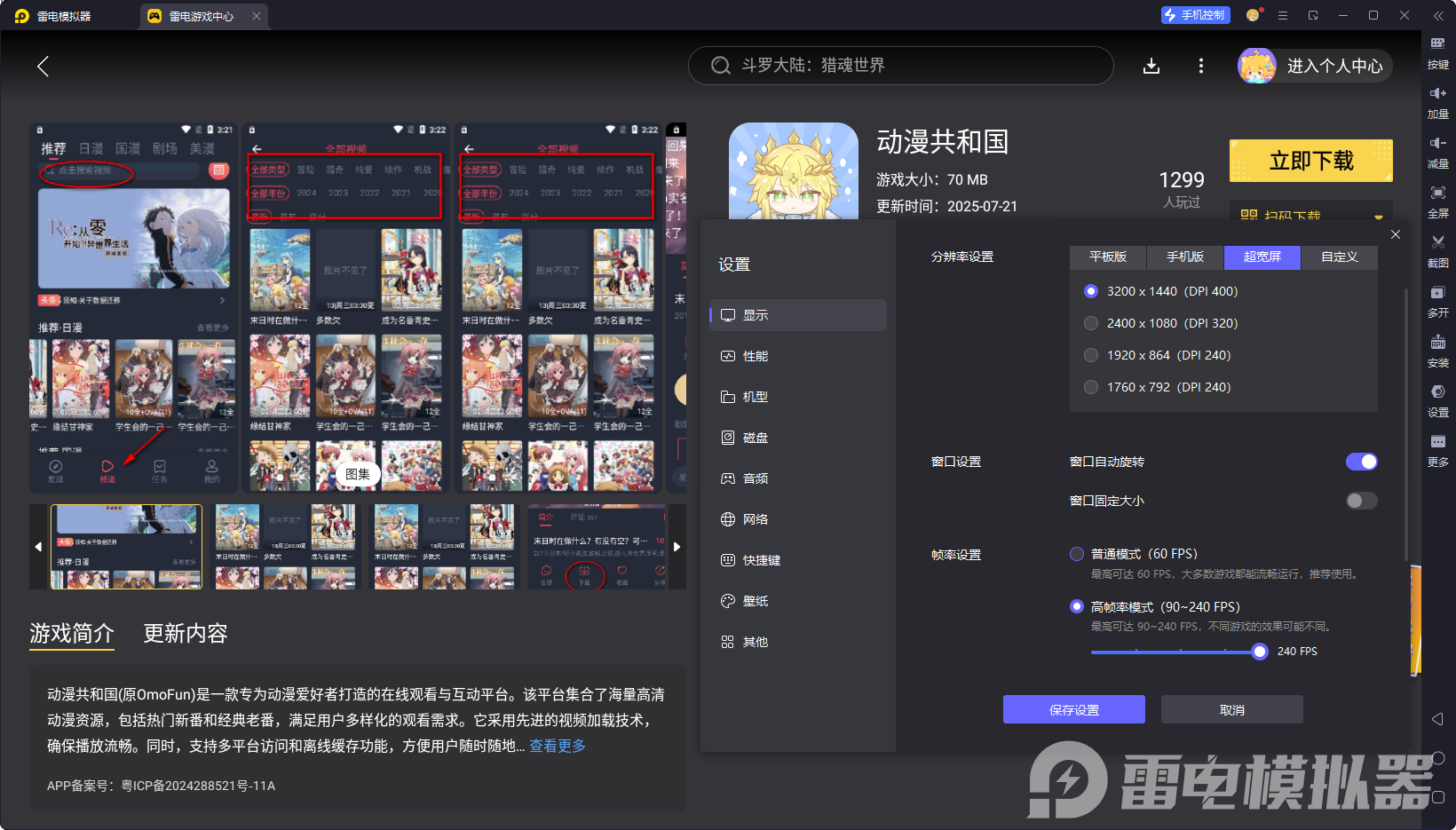Click 立即下载 to download the game

tap(1310, 161)
